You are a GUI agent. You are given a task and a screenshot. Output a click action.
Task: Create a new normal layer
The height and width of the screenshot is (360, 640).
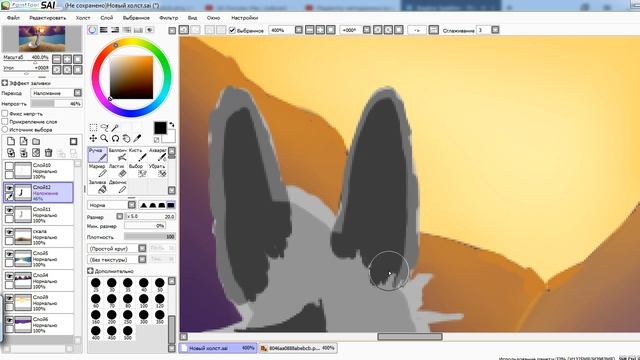click(11, 141)
